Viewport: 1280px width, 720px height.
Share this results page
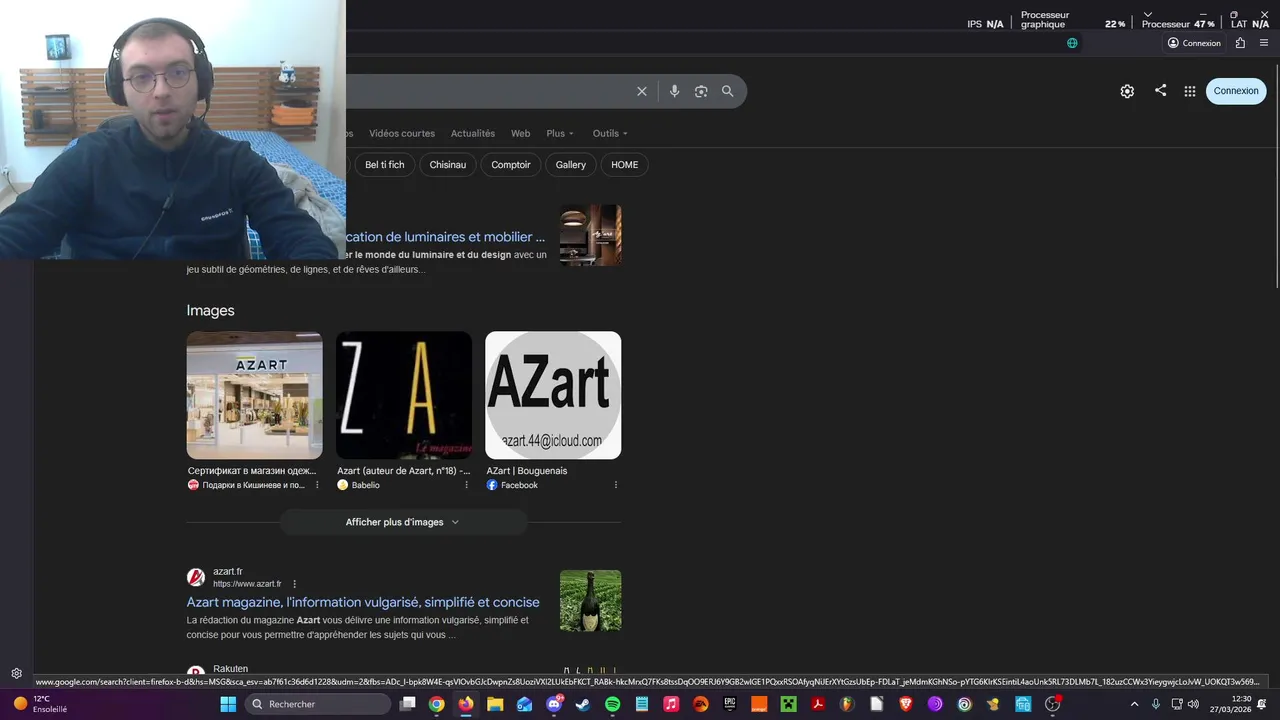click(x=1160, y=90)
